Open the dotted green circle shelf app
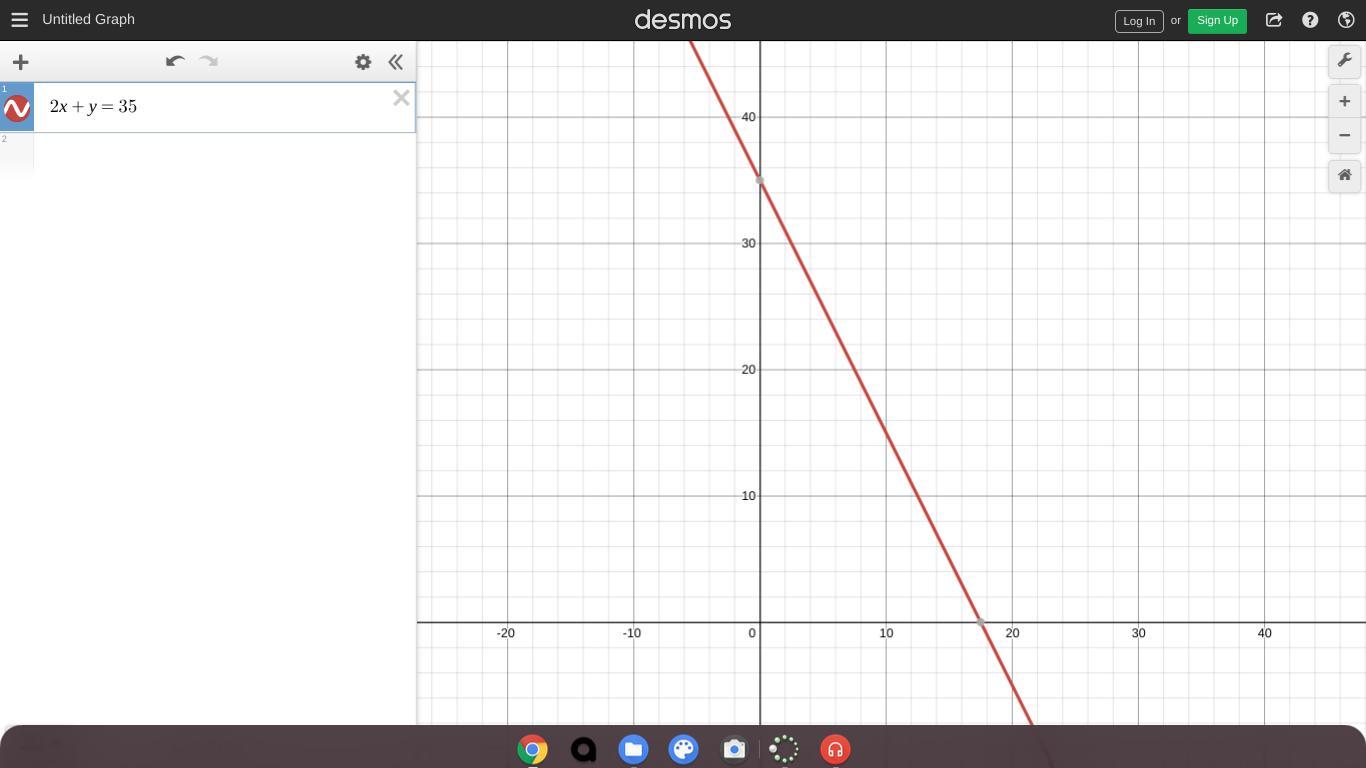The width and height of the screenshot is (1366, 768). (784, 749)
